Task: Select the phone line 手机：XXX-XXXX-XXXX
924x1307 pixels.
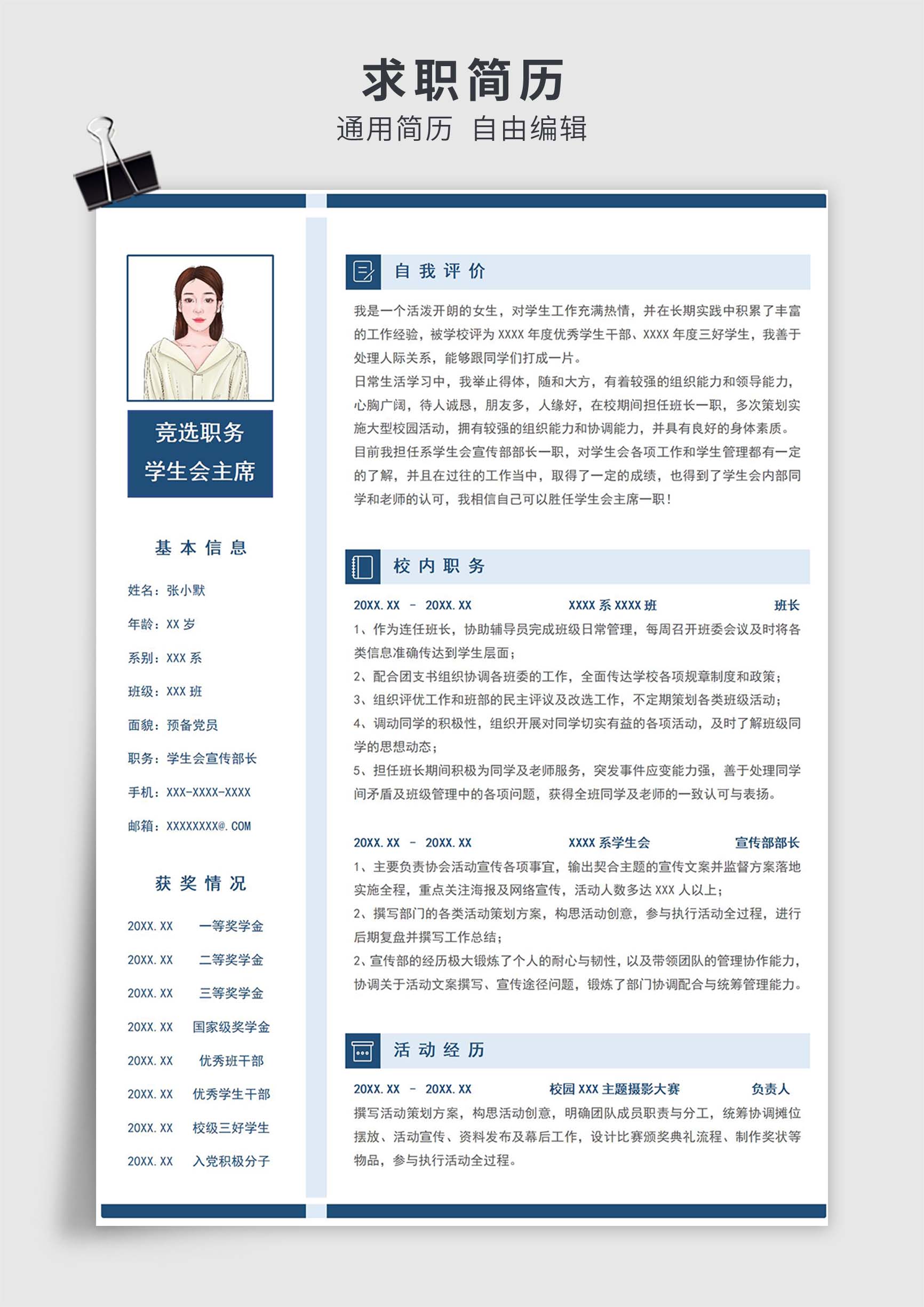Action: pyautogui.click(x=189, y=792)
